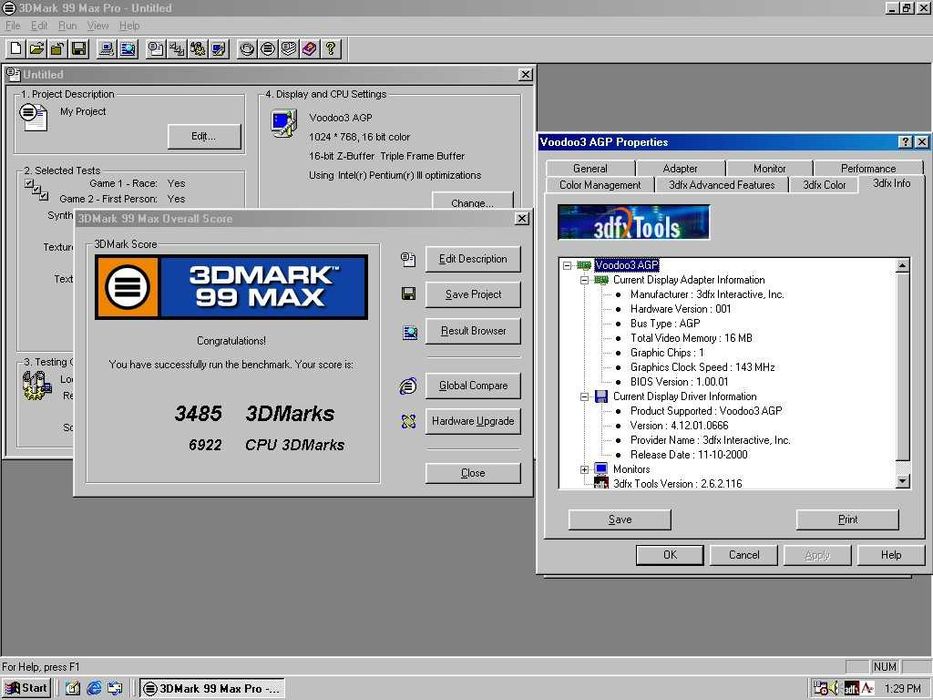Click the 3dfx Tools banner image
Screen dimensions: 933x700
(634, 222)
